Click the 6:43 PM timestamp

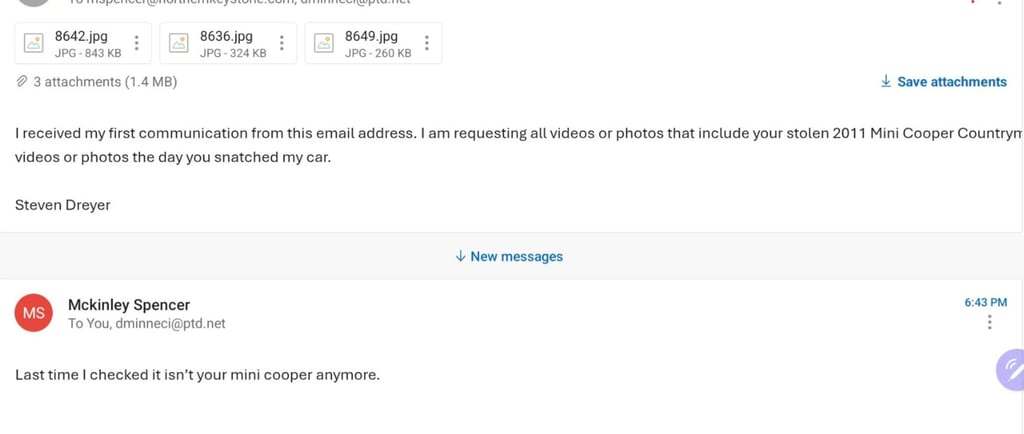[985, 302]
